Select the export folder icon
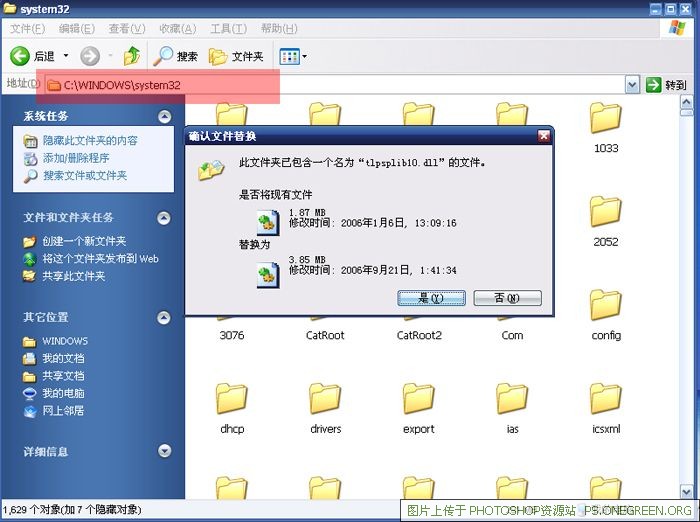The image size is (700, 522). tap(418, 398)
